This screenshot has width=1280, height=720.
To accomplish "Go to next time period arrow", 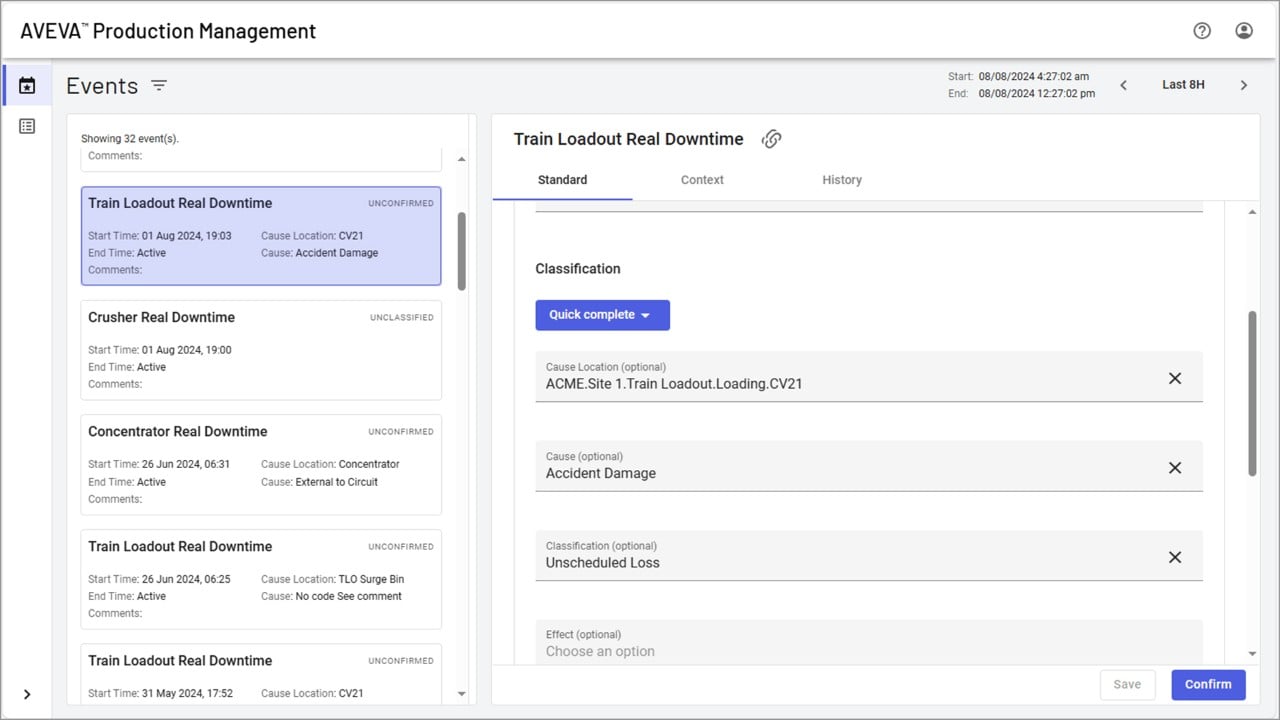I will (1244, 85).
